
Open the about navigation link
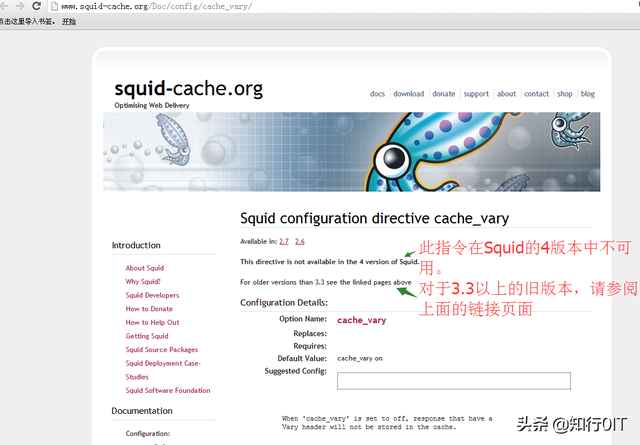click(x=507, y=94)
